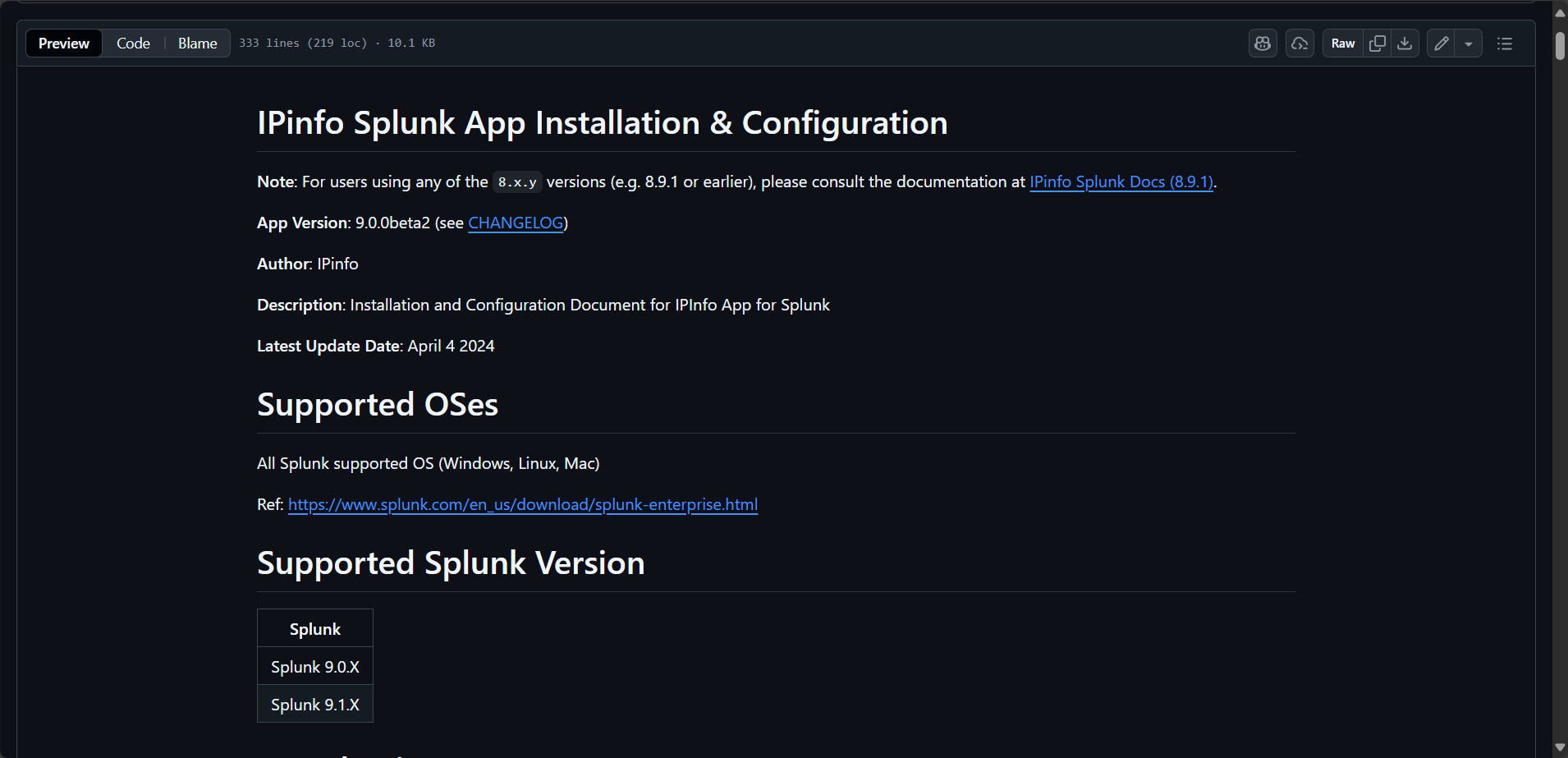Open the file outline list

[x=1505, y=43]
